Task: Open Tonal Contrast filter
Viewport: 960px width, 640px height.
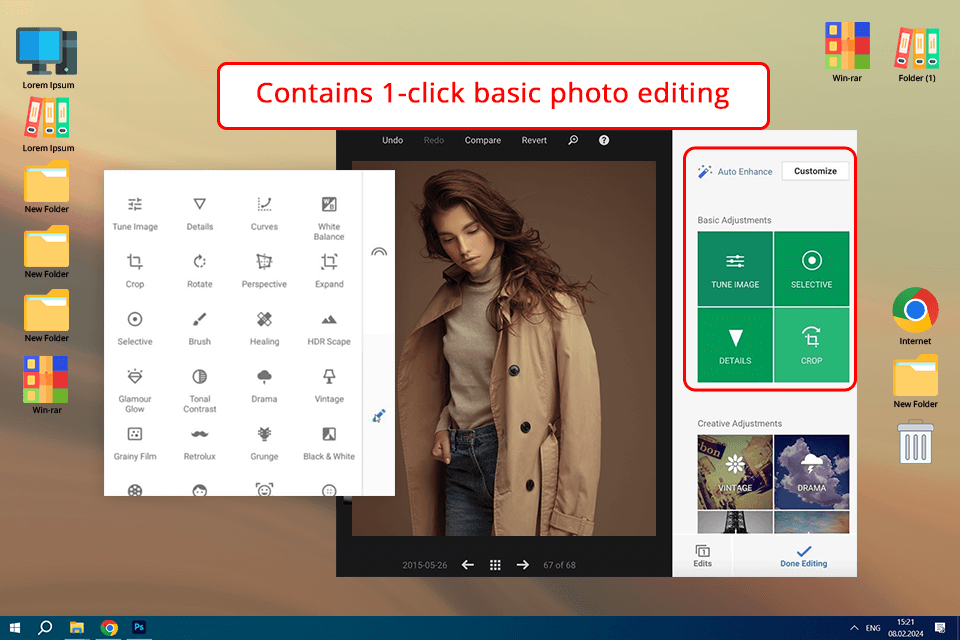Action: 200,390
